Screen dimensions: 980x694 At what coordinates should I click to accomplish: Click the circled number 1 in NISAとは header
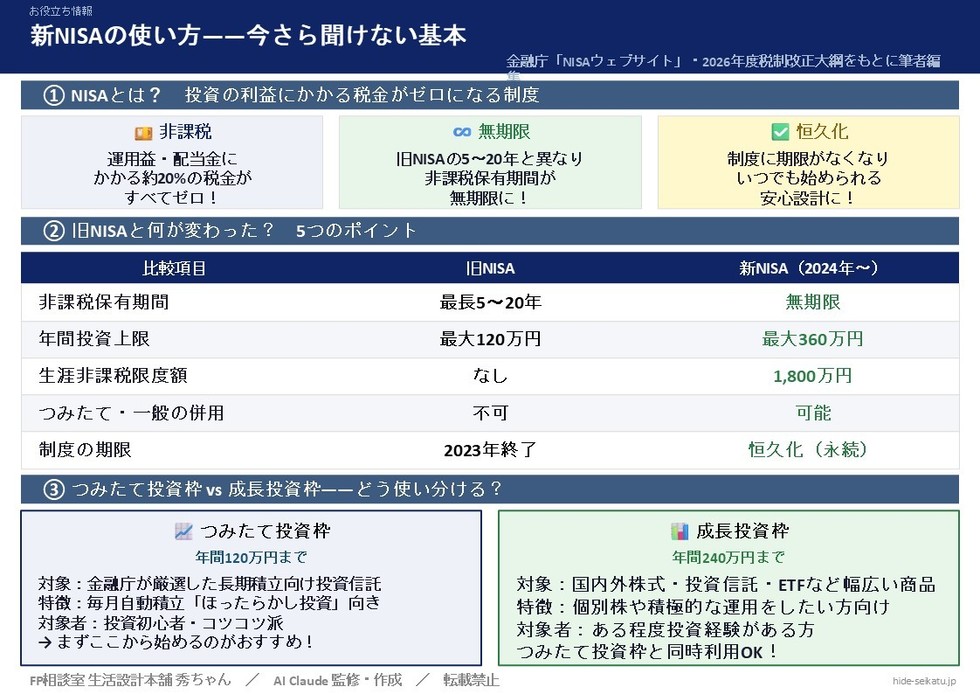click(x=54, y=95)
